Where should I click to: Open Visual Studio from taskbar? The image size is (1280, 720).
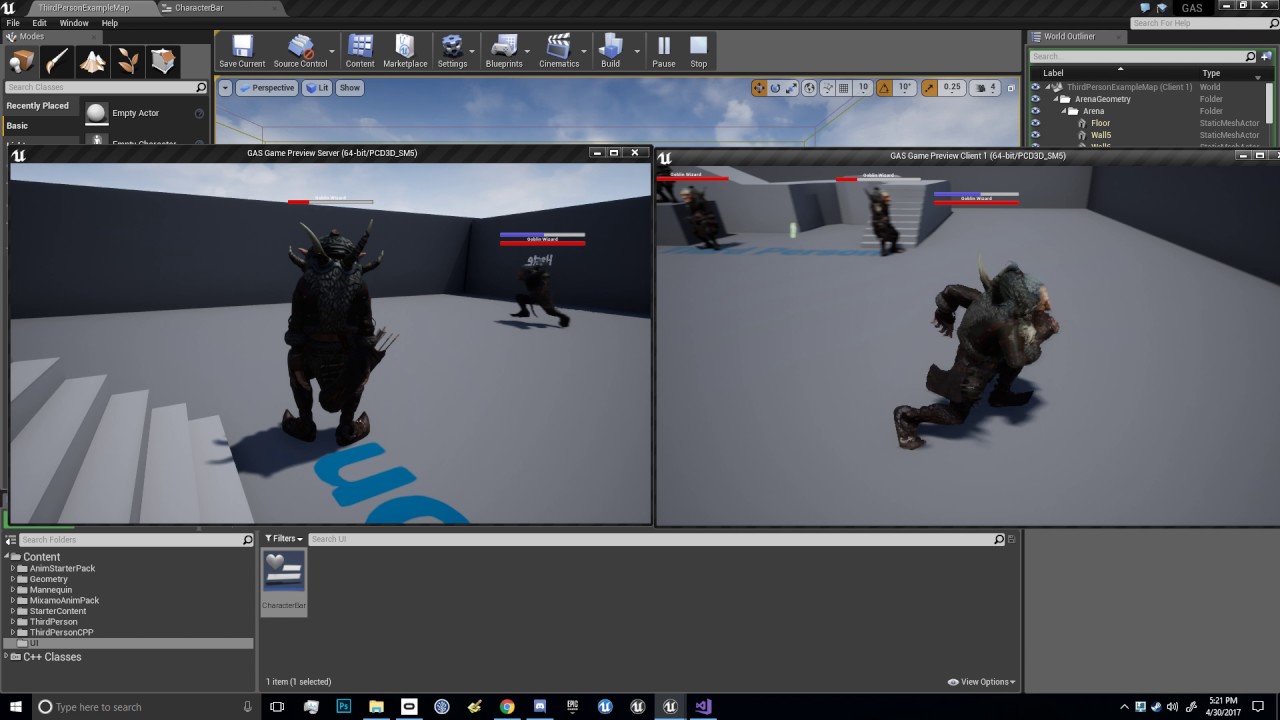click(x=703, y=706)
